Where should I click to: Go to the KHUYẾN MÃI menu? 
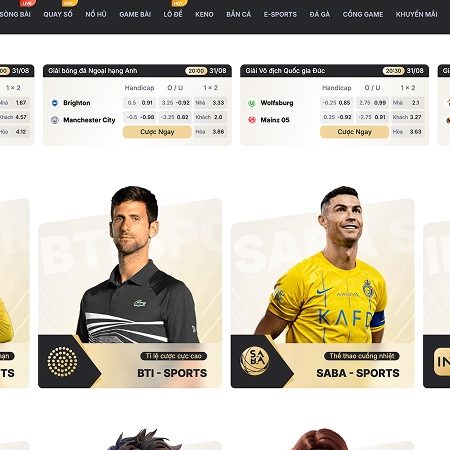point(416,14)
